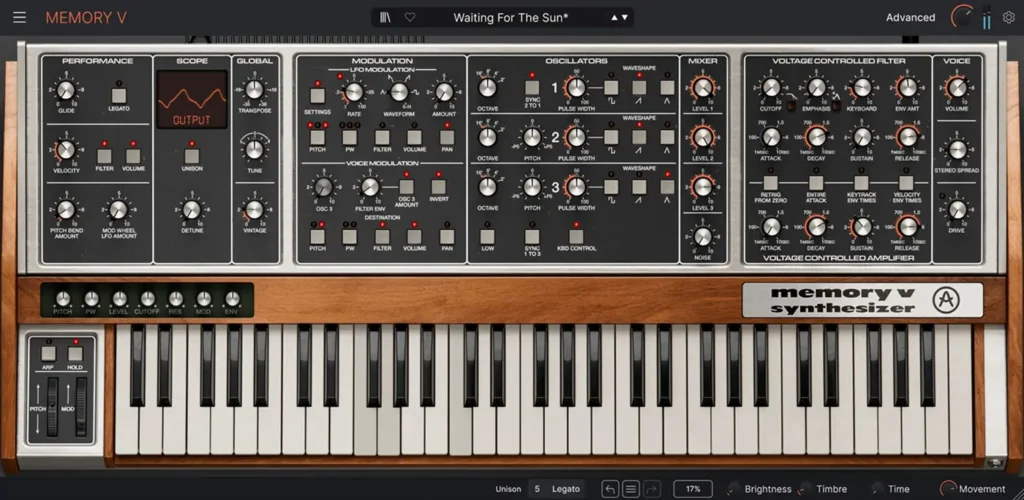Toggle the Unison button

pos(191,155)
